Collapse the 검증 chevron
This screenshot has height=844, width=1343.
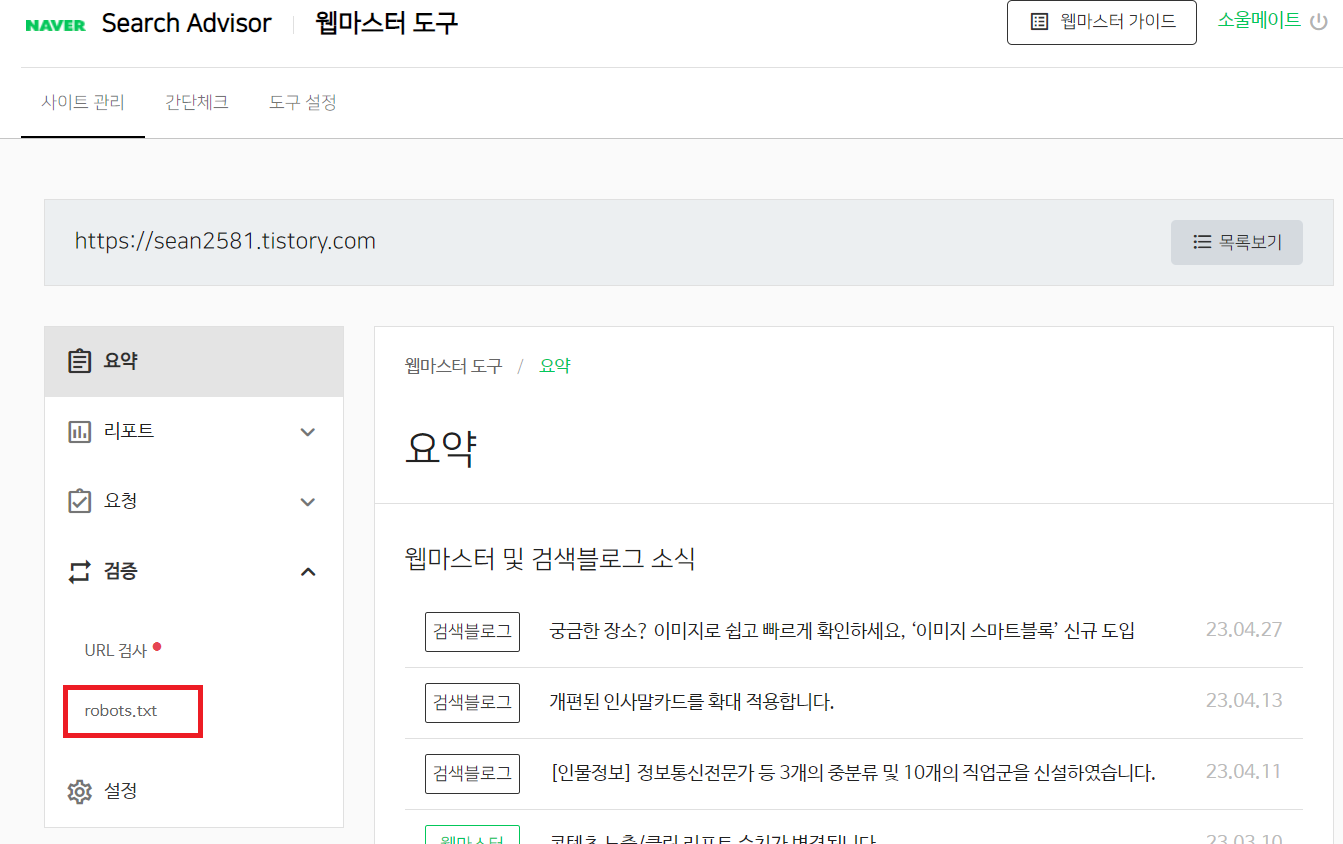click(308, 572)
